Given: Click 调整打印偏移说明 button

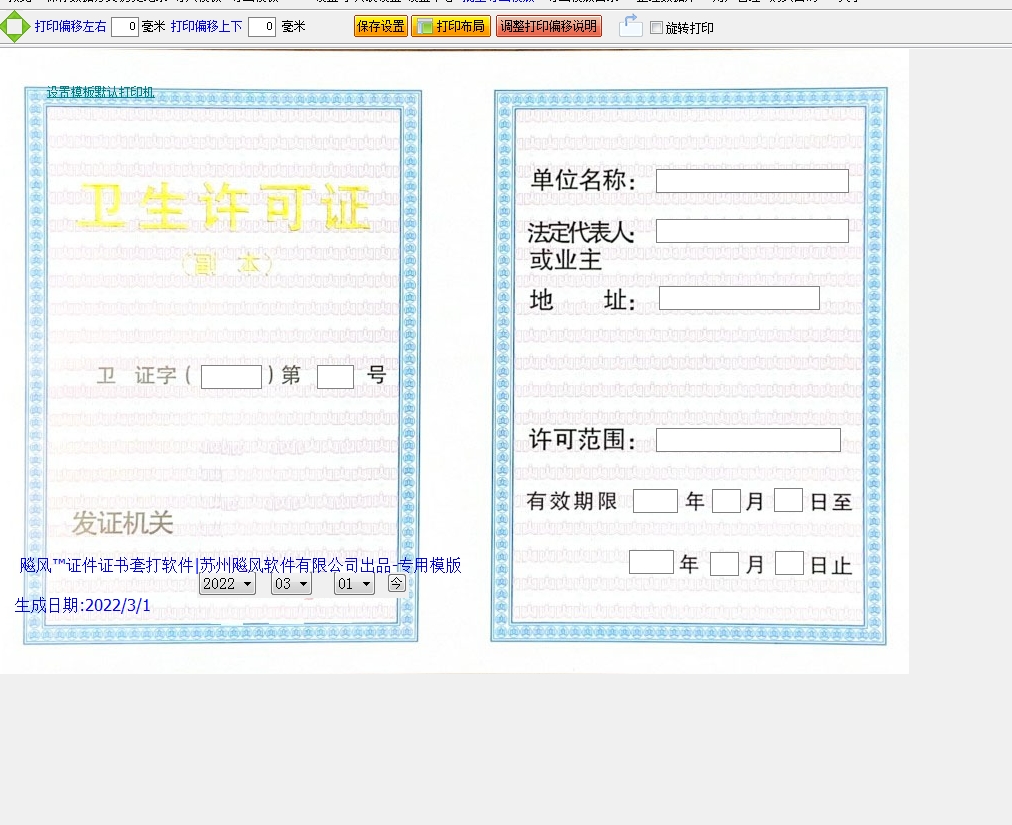Looking at the screenshot, I should (548, 27).
